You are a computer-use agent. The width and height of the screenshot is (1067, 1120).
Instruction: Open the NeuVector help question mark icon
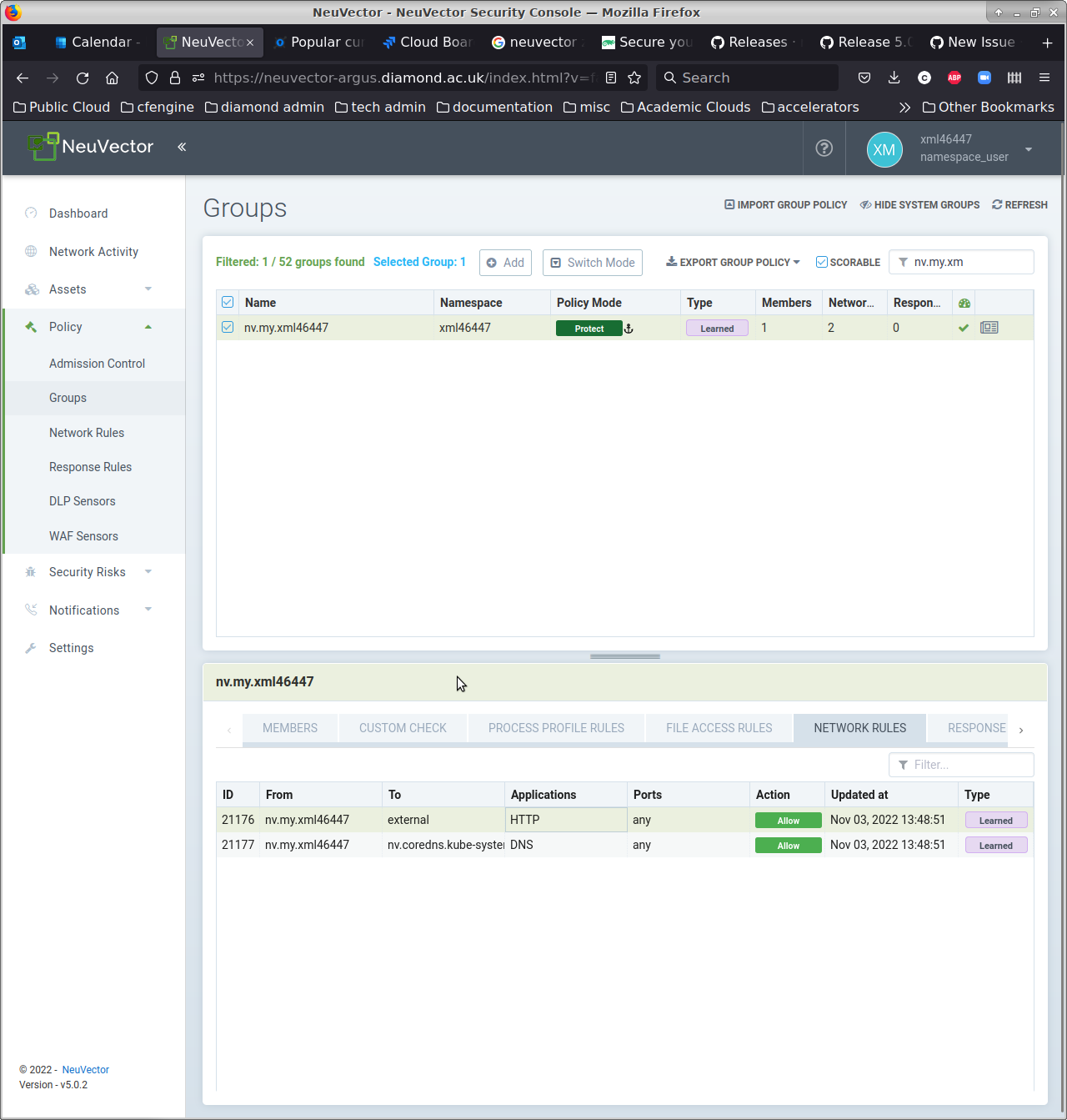824,148
